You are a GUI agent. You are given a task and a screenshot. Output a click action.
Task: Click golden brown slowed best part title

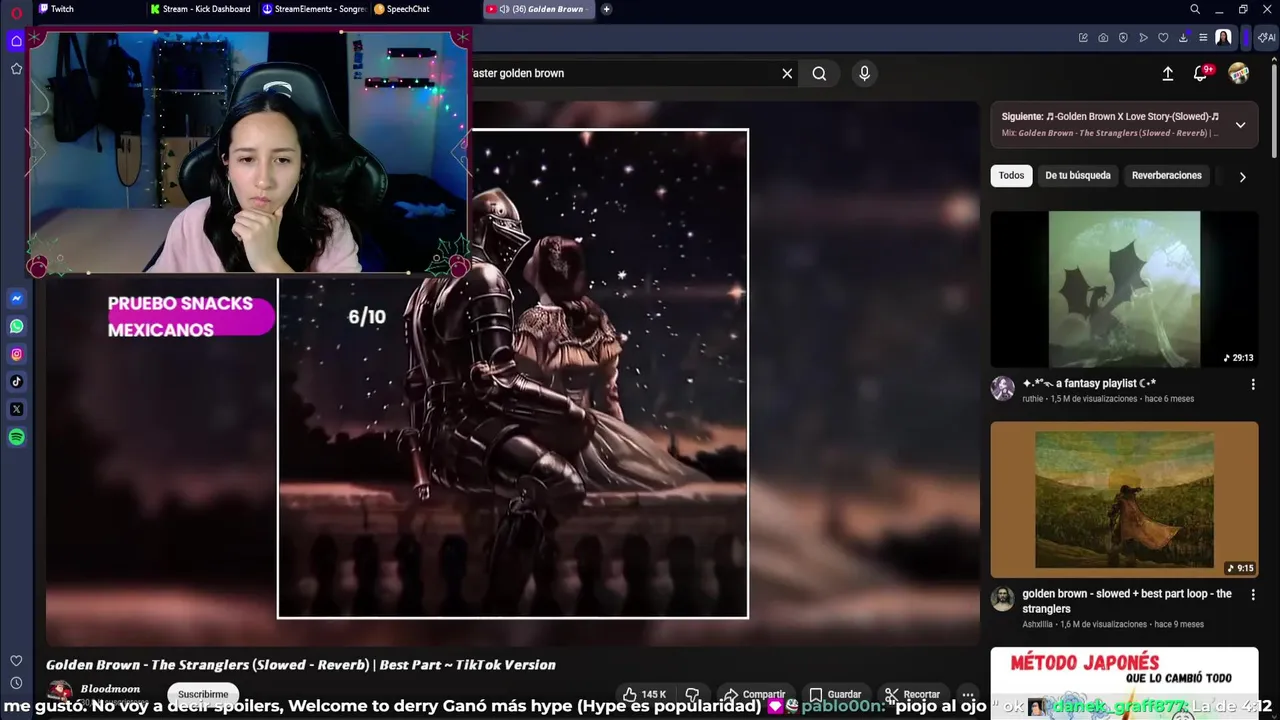coord(1127,601)
